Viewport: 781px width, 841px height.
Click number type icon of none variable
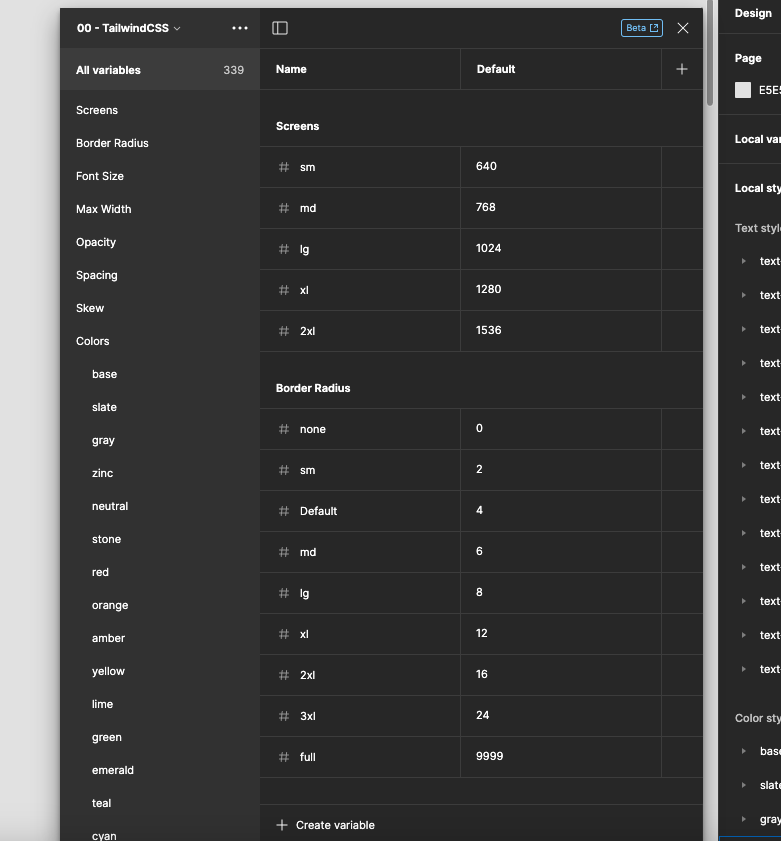point(284,429)
